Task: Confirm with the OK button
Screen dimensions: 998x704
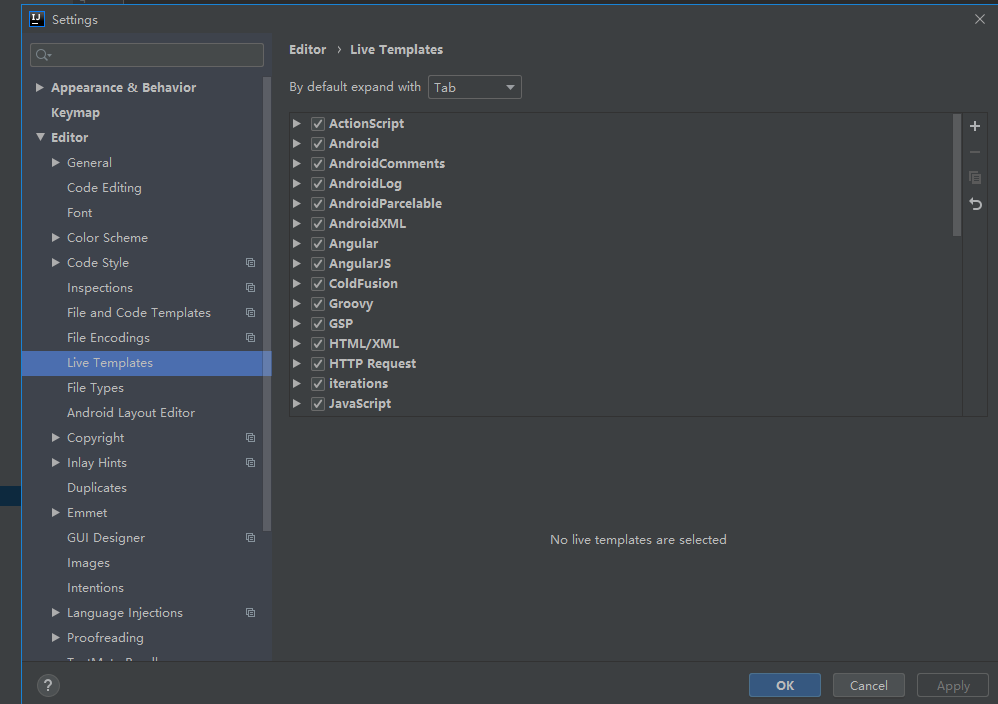Action: click(785, 686)
